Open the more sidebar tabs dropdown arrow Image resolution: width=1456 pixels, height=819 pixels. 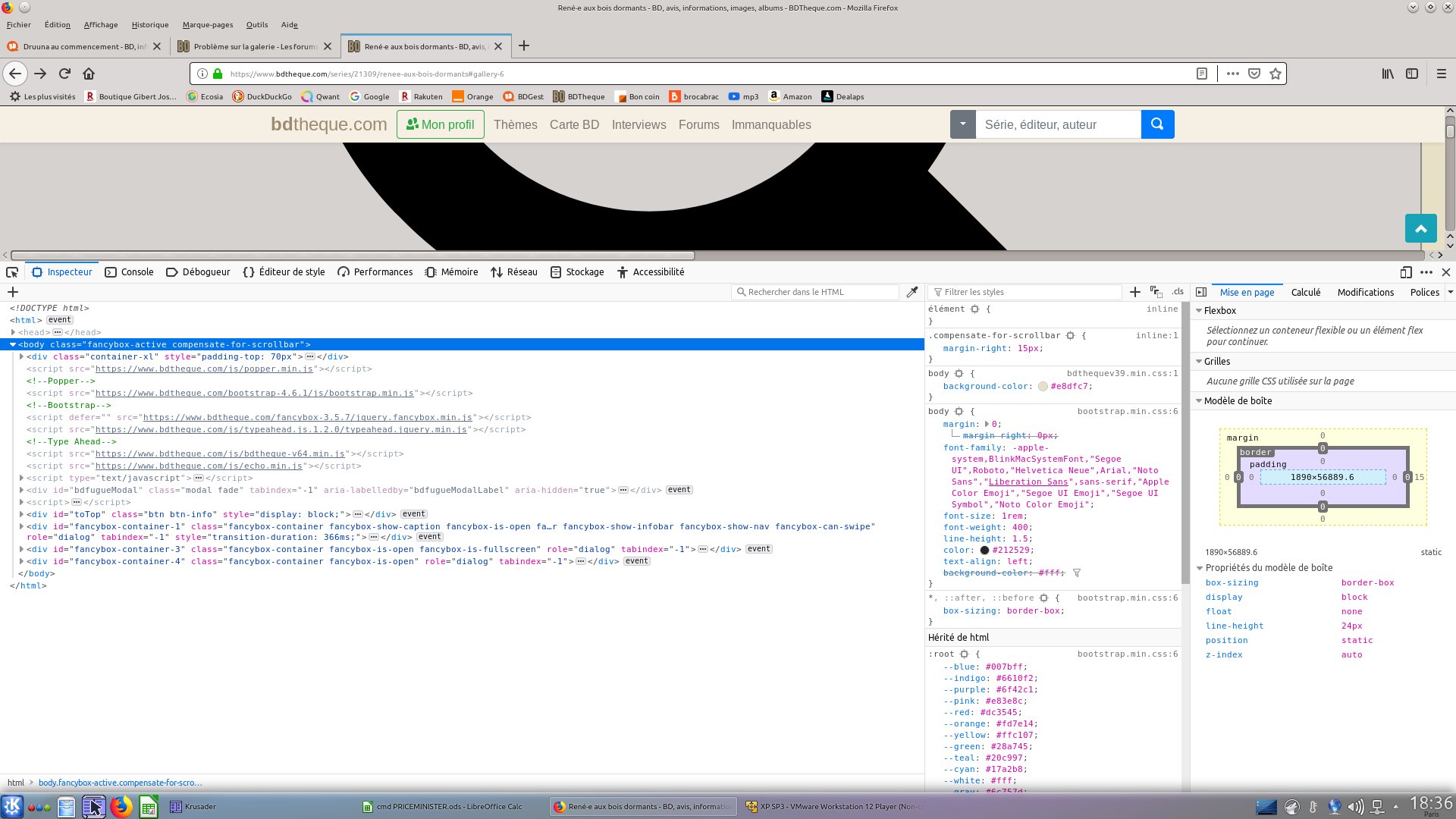(x=1450, y=292)
